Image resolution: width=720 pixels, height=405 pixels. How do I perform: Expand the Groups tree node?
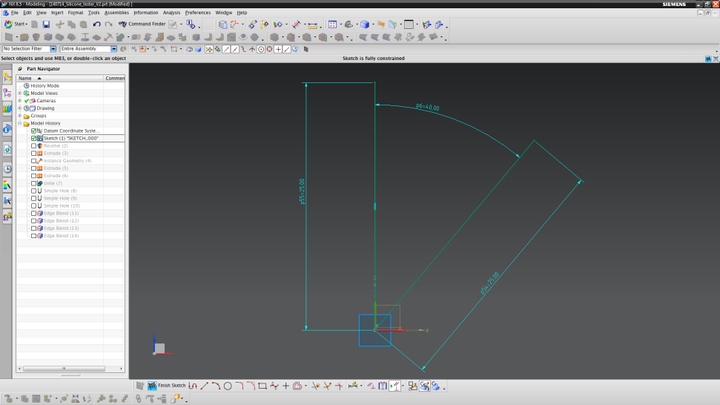(20, 116)
